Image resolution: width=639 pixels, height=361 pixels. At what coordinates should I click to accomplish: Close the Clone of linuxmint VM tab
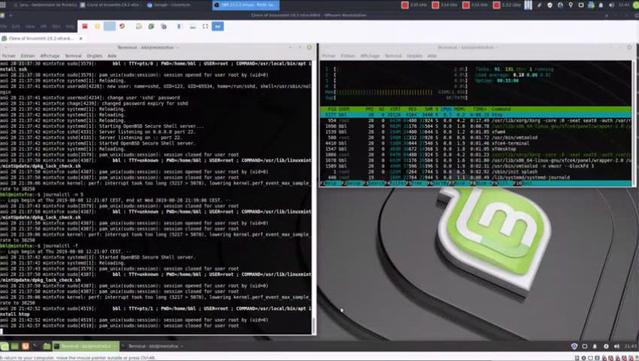81,38
